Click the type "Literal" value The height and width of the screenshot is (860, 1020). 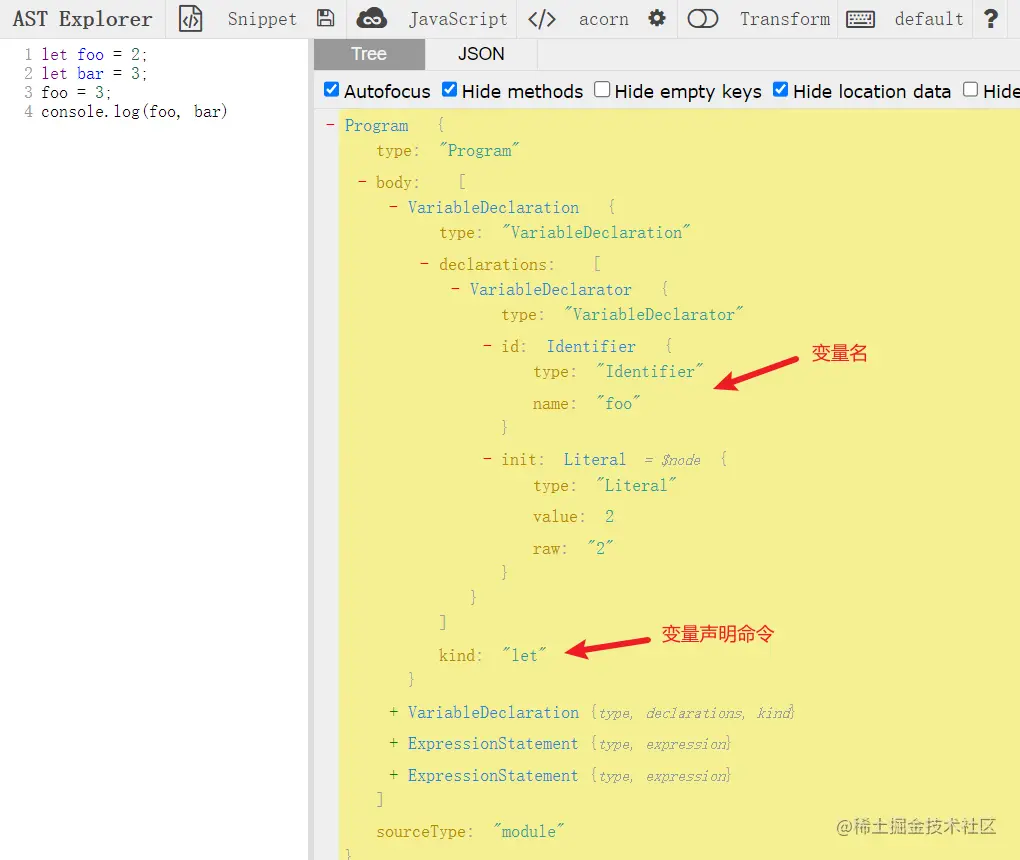pyautogui.click(x=636, y=485)
